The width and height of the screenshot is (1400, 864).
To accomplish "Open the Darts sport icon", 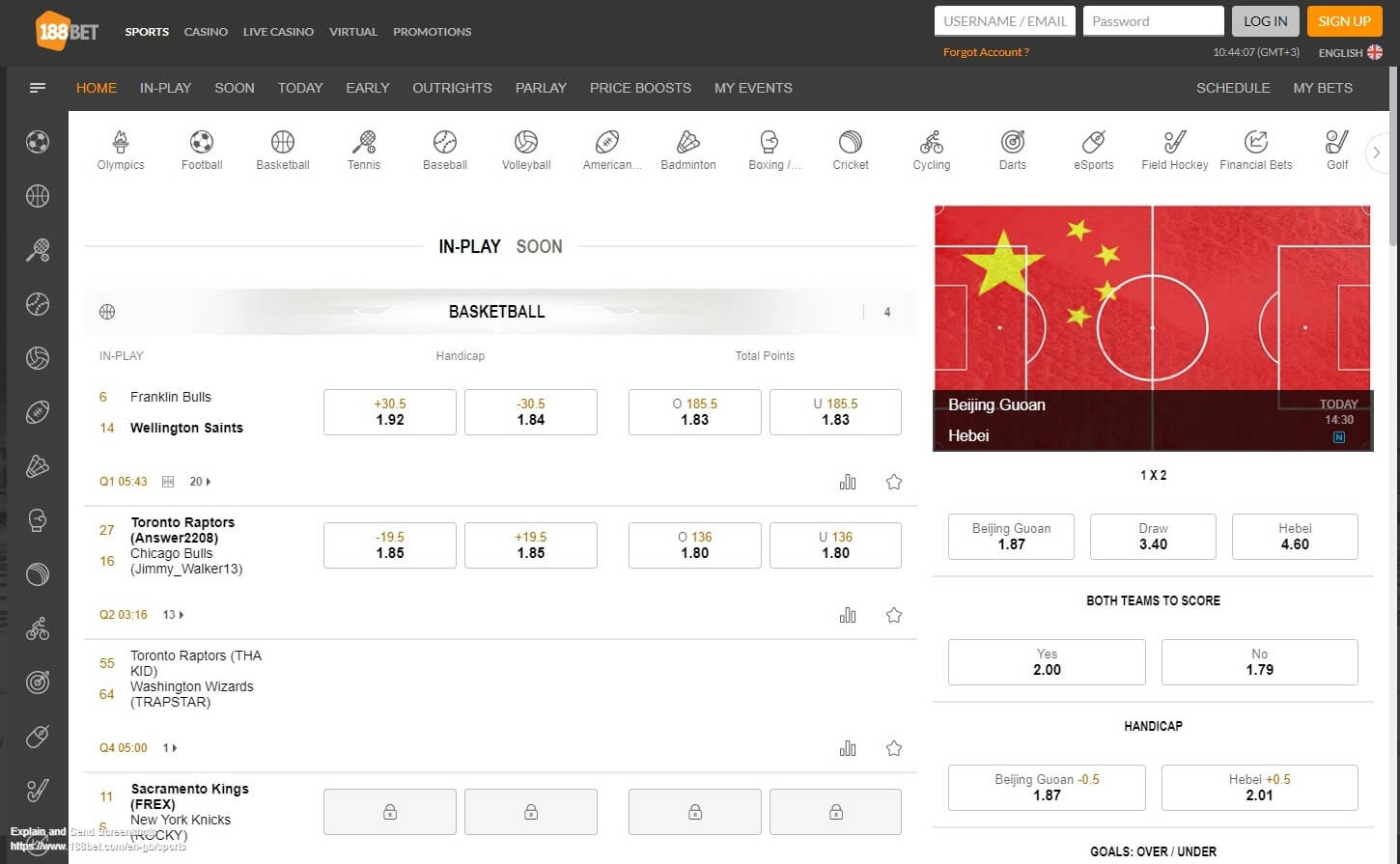I will (1013, 151).
